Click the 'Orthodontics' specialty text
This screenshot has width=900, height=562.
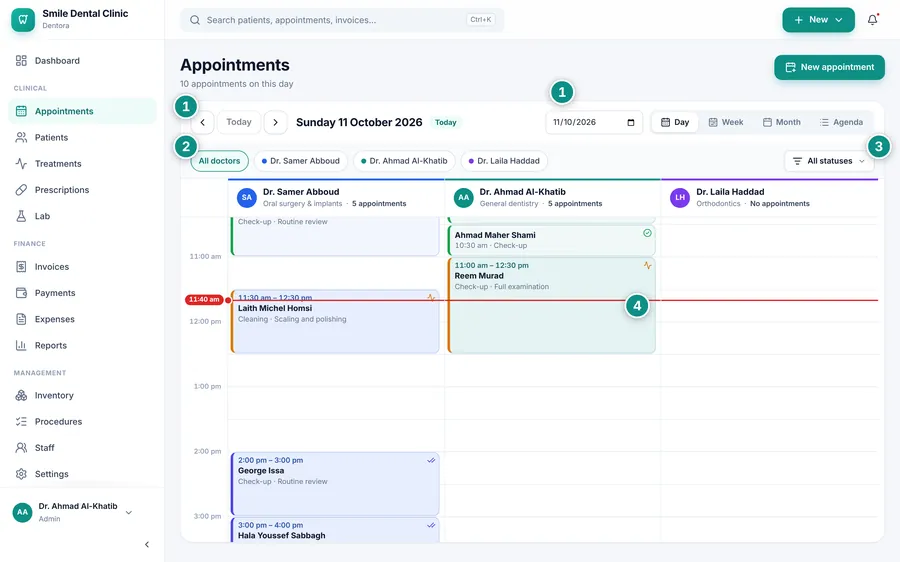(x=718, y=204)
